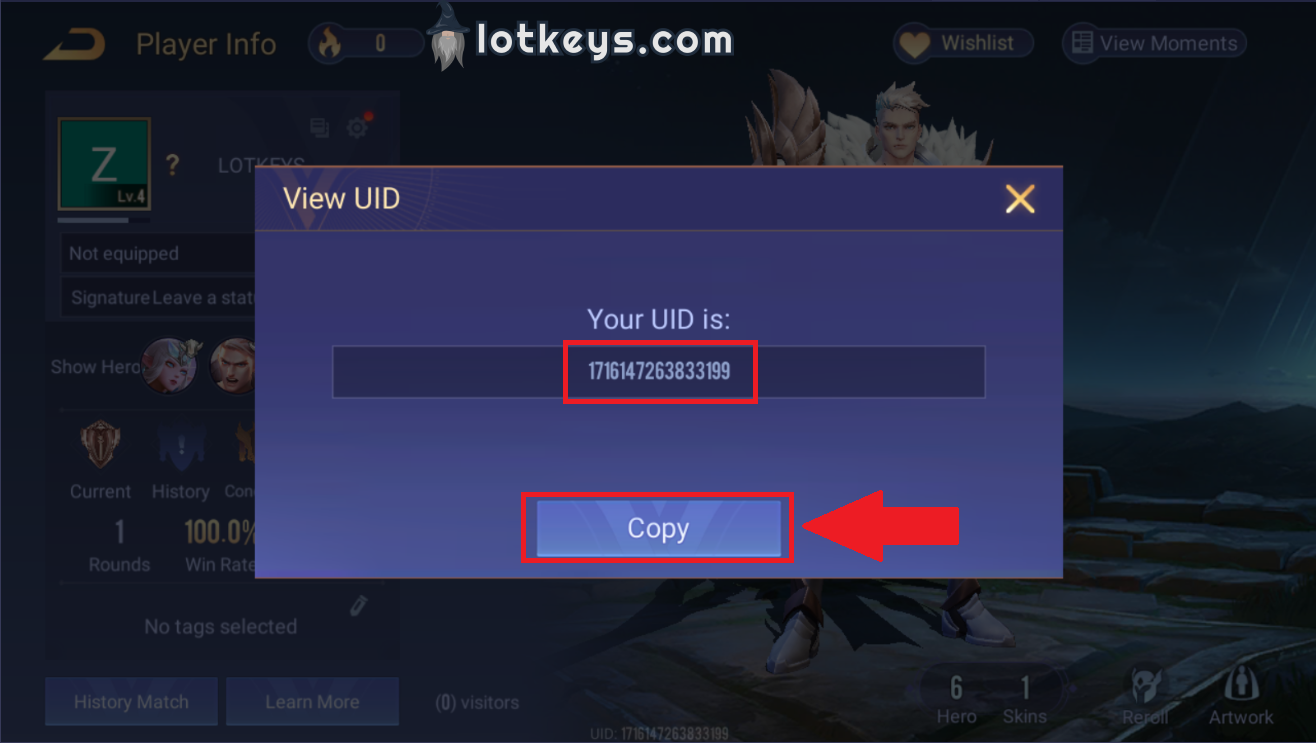Edit tags with the pencil icon

[x=359, y=606]
